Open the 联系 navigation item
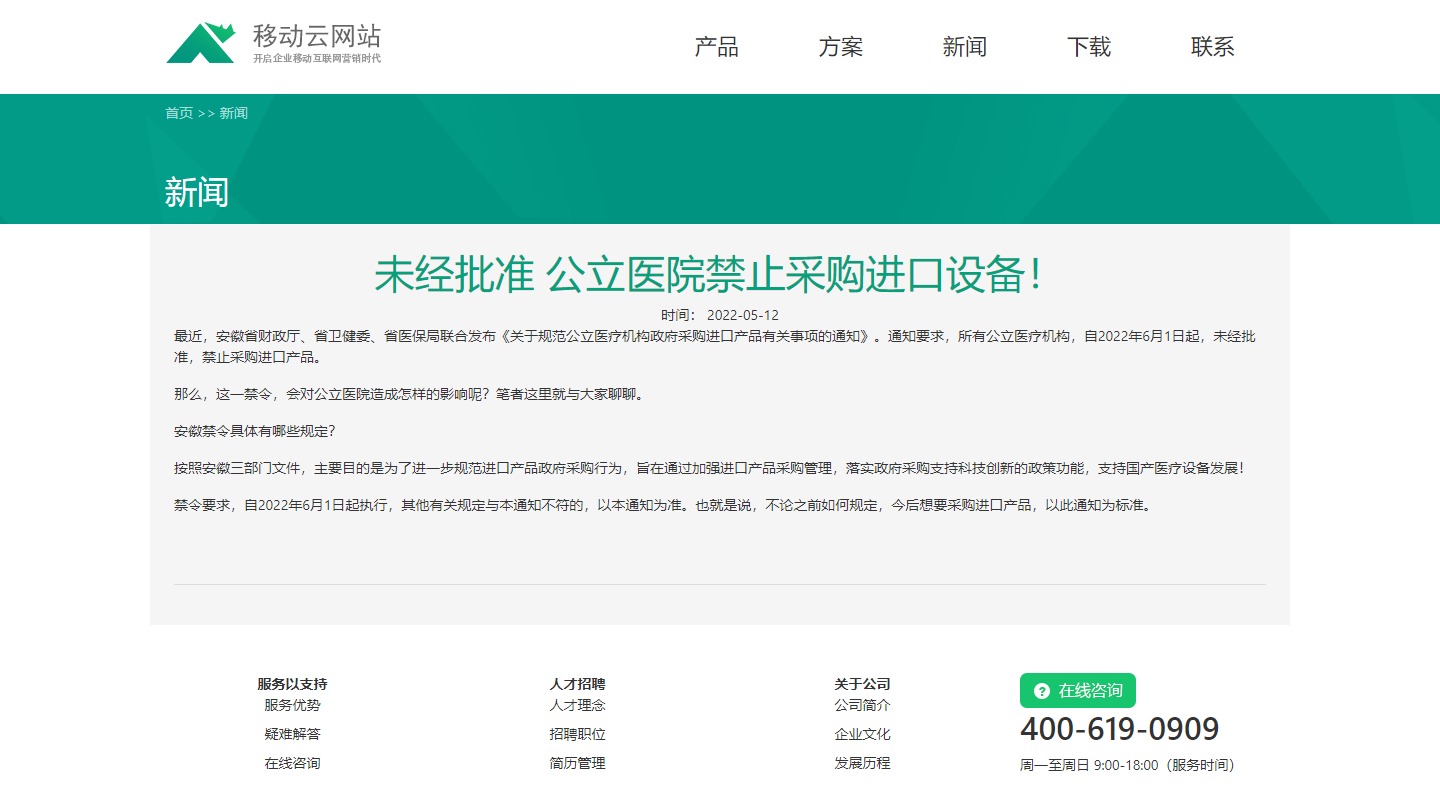Image resolution: width=1440 pixels, height=791 pixels. pos(1212,47)
